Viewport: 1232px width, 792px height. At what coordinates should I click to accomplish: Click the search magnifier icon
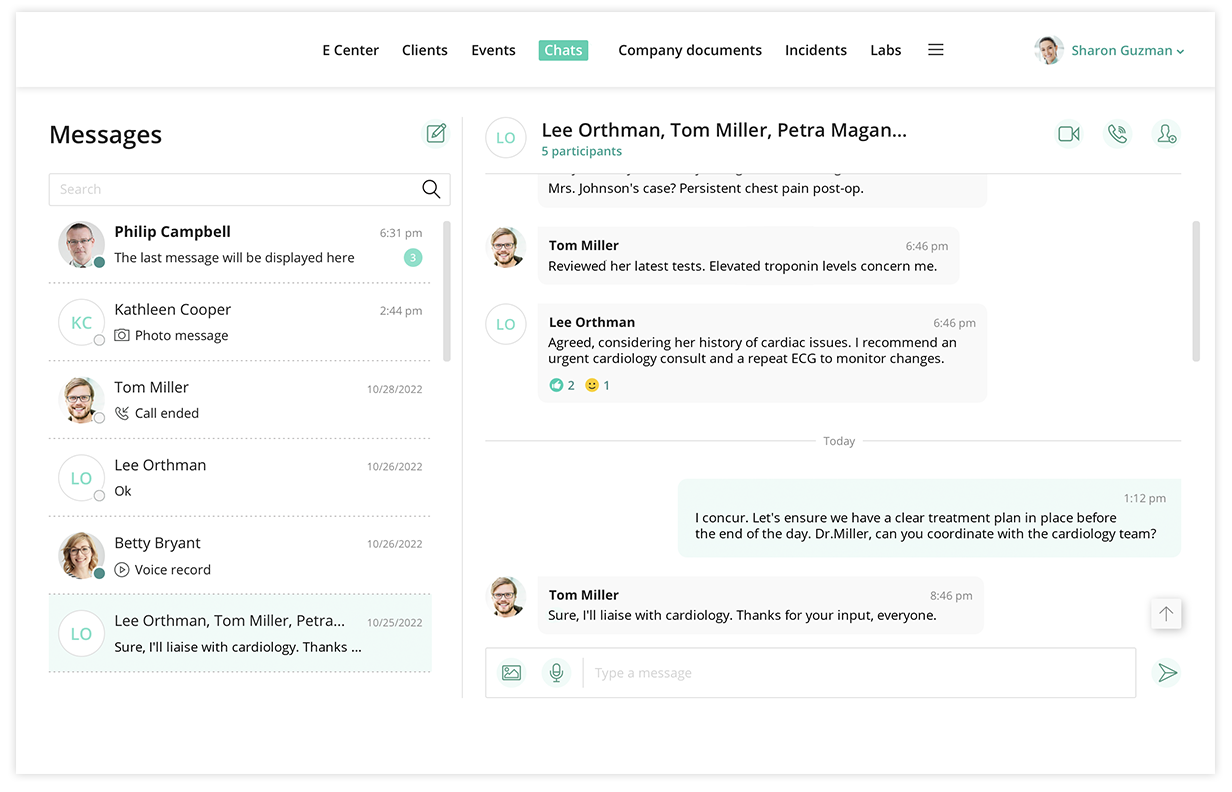pos(431,189)
